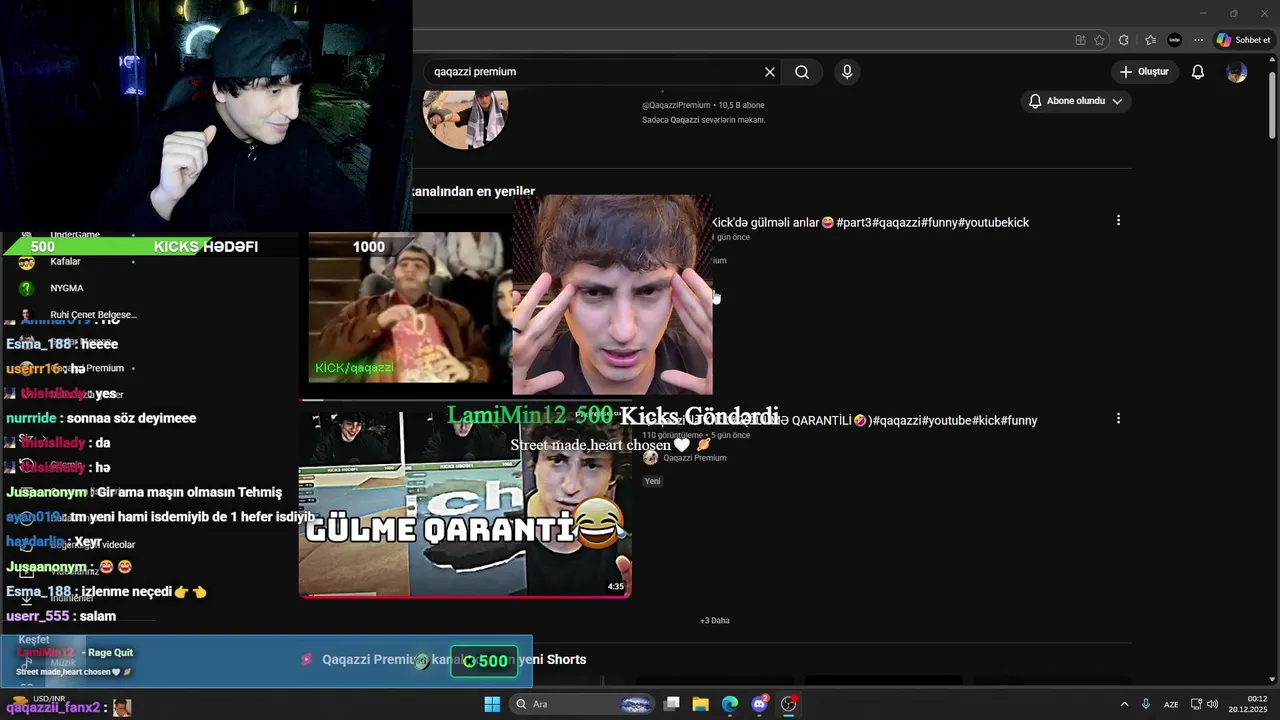The height and width of the screenshot is (720, 1280).
Task: Open the Qaqazzi Premium channel avatar
Action: 466,118
